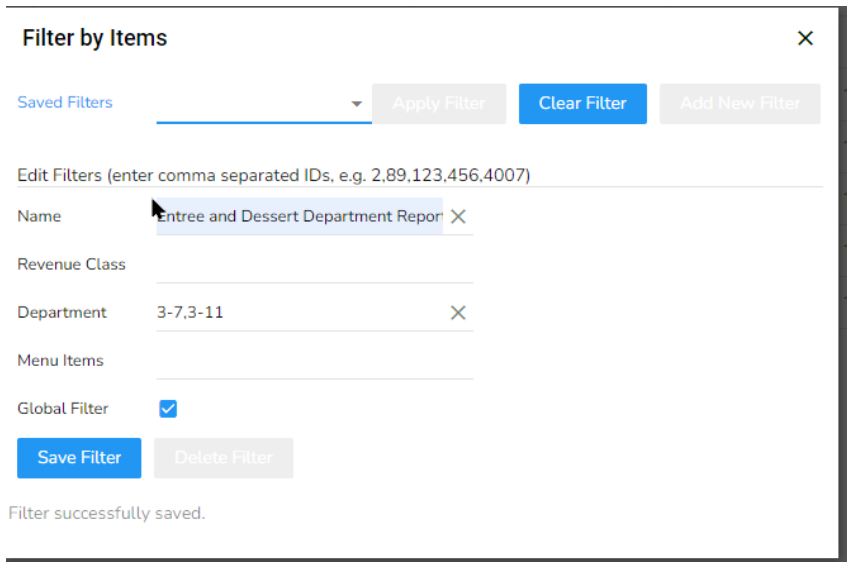Screen dimensions: 847x563
Task: Clear the Department field using its X icon
Action: point(458,313)
